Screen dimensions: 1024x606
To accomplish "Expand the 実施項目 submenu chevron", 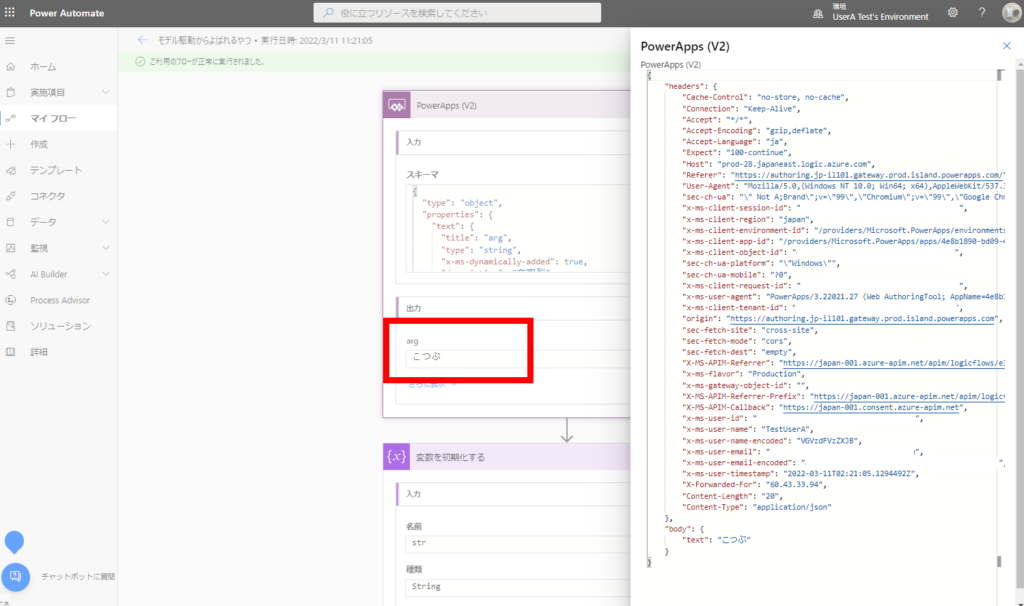I will click(x=106, y=93).
